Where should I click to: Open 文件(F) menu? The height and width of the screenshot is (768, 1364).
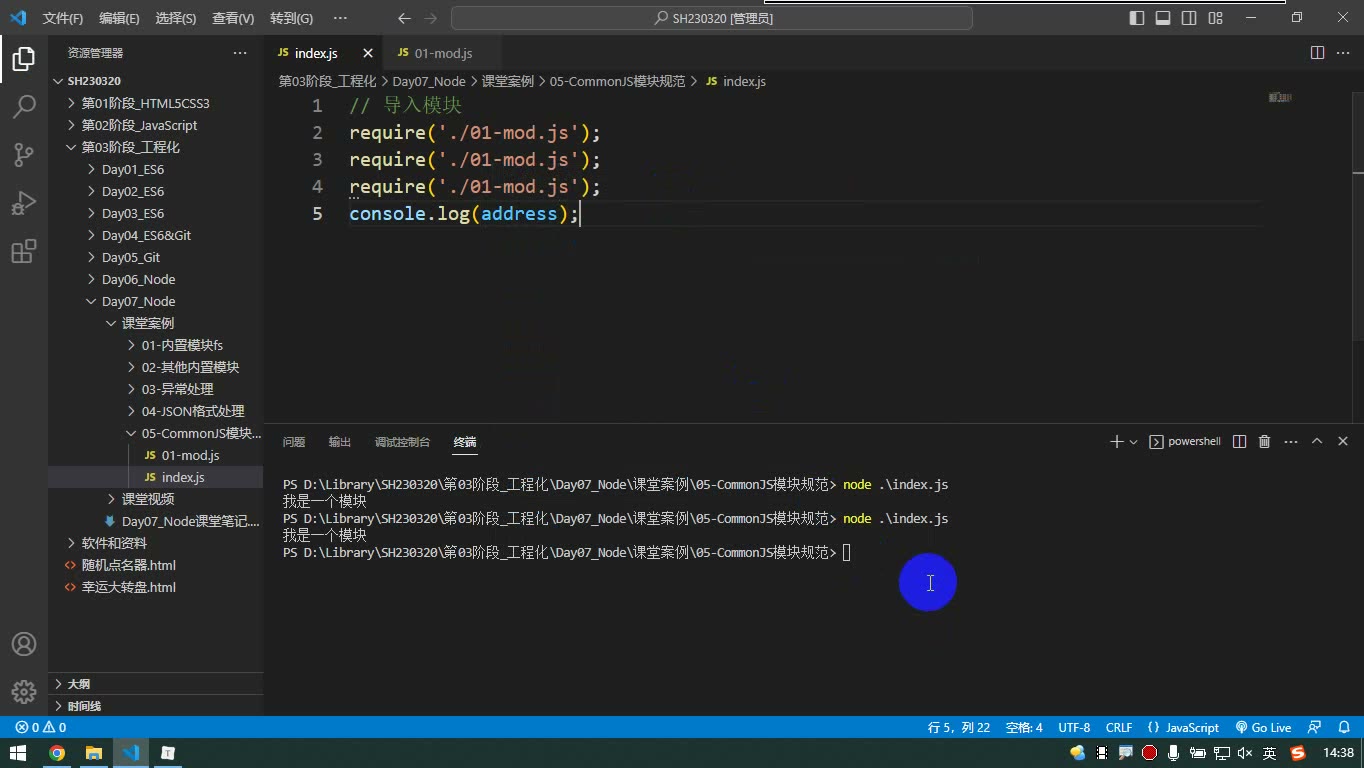click(x=63, y=18)
